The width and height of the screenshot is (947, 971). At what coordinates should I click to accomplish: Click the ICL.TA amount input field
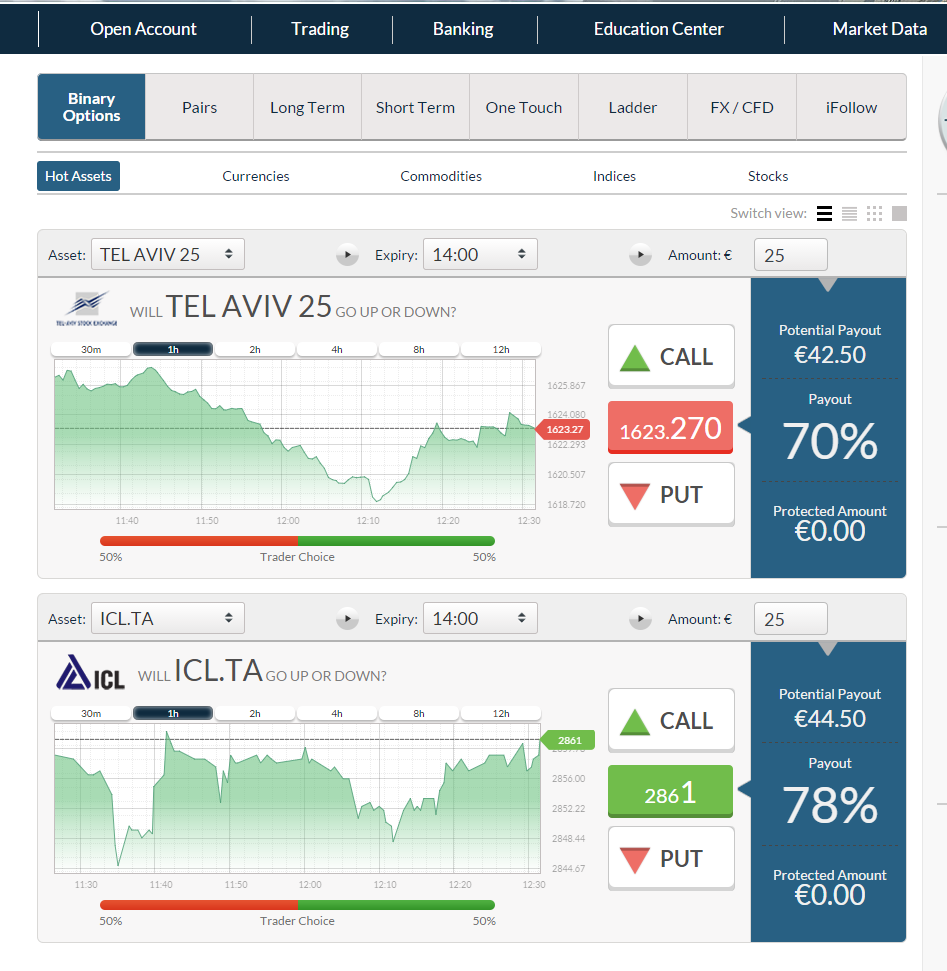click(791, 619)
